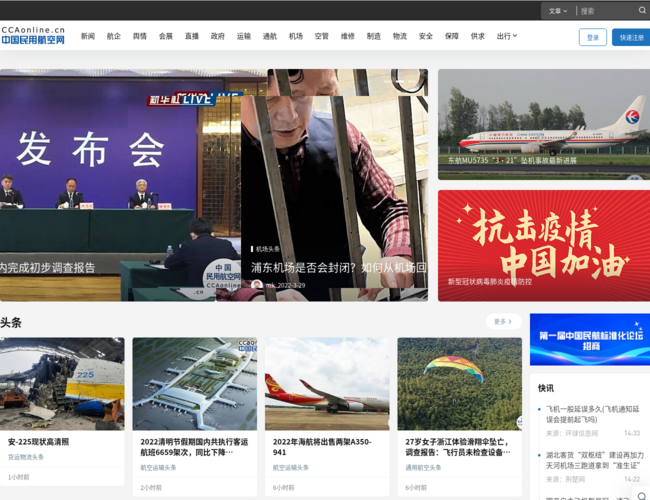Open the 航企 navigation item

[x=114, y=36]
